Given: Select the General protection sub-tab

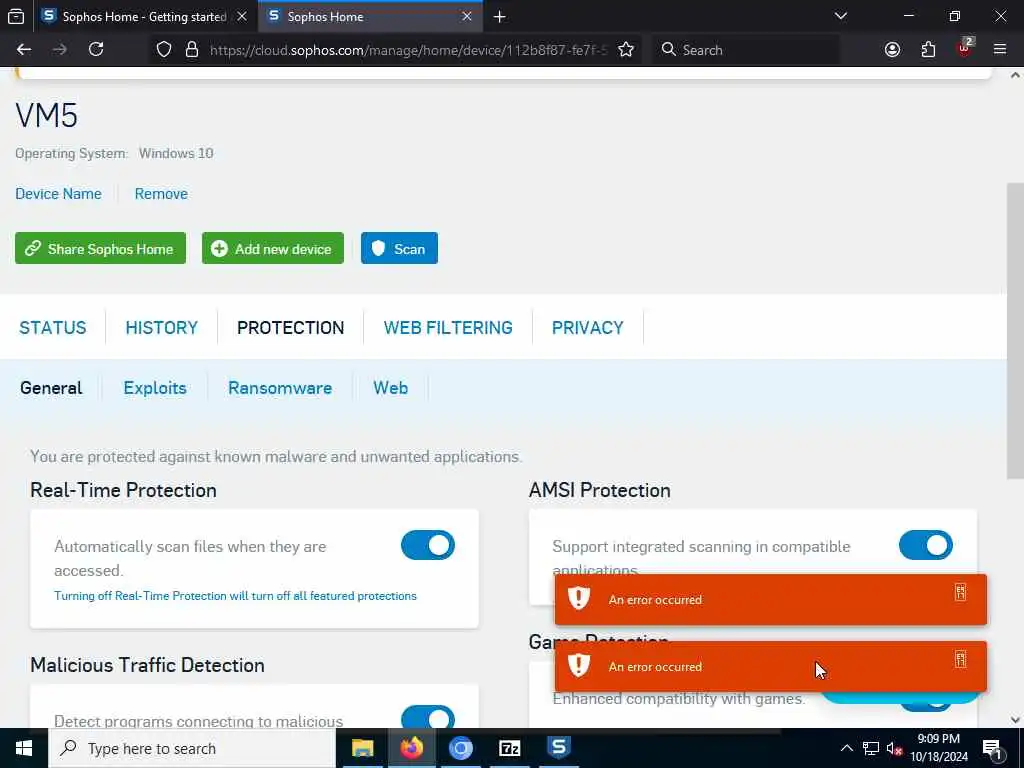Looking at the screenshot, I should [x=51, y=388].
